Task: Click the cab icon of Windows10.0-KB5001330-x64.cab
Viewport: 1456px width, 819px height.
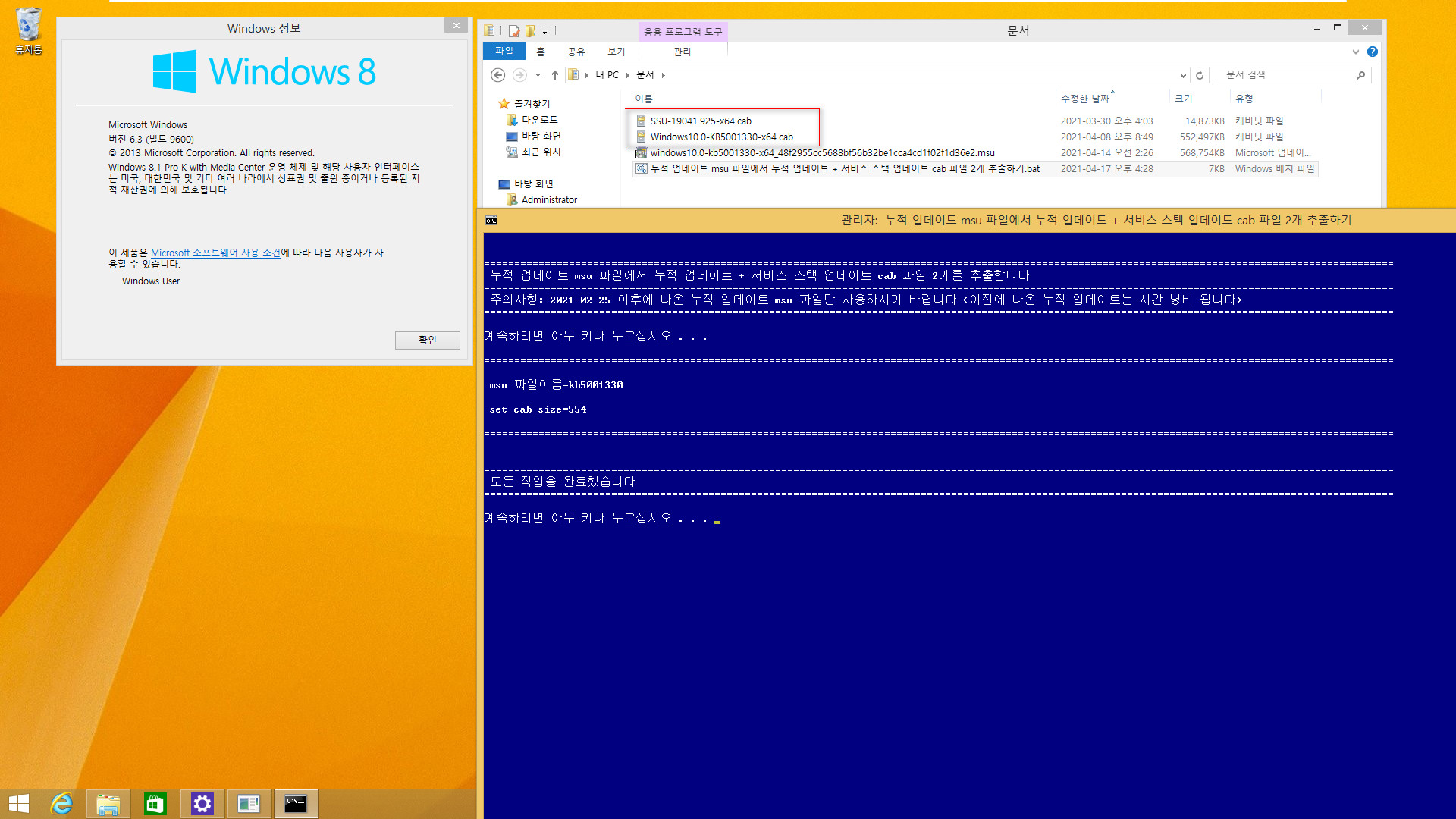Action: coord(641,136)
